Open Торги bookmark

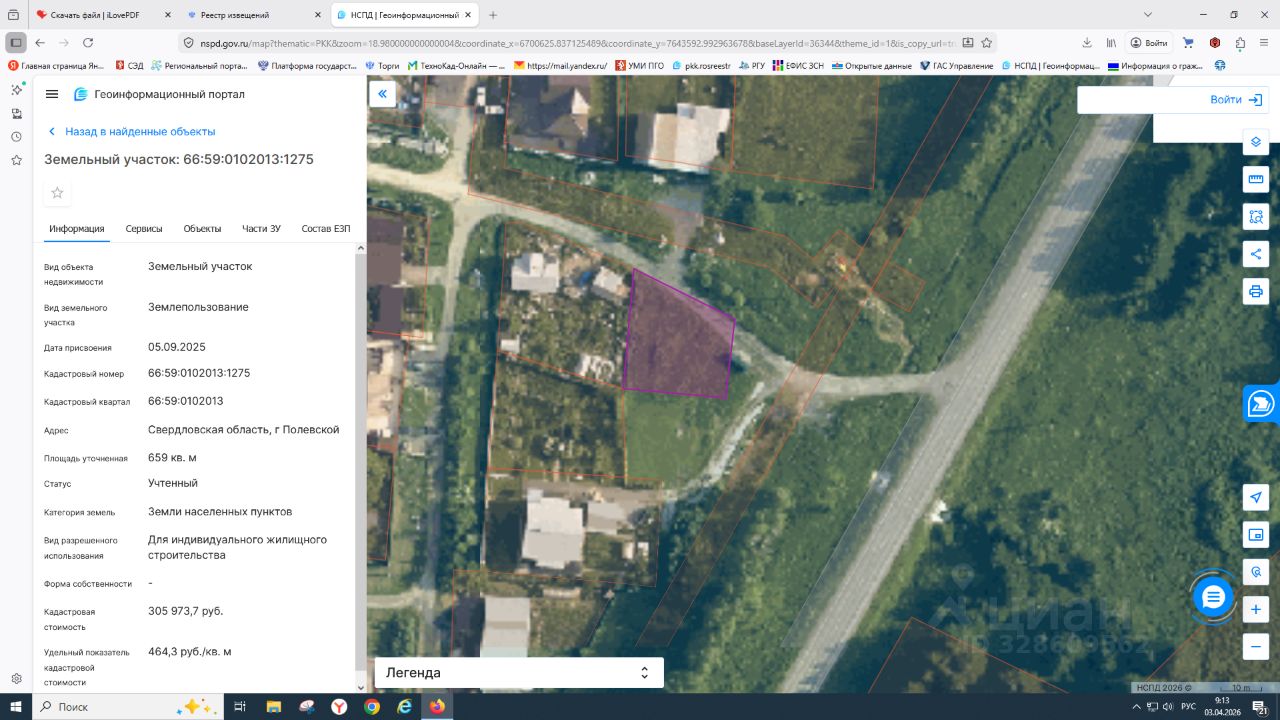382,66
